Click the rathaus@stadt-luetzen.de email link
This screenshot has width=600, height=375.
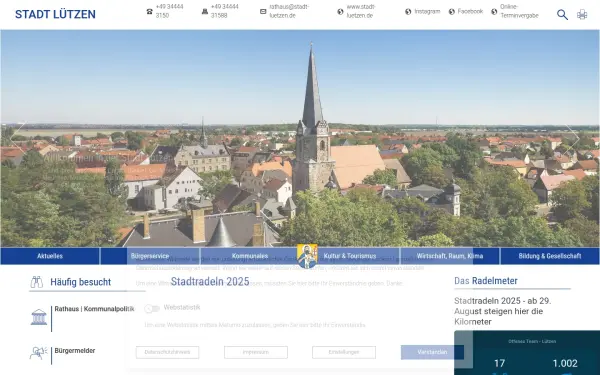tap(289, 11)
